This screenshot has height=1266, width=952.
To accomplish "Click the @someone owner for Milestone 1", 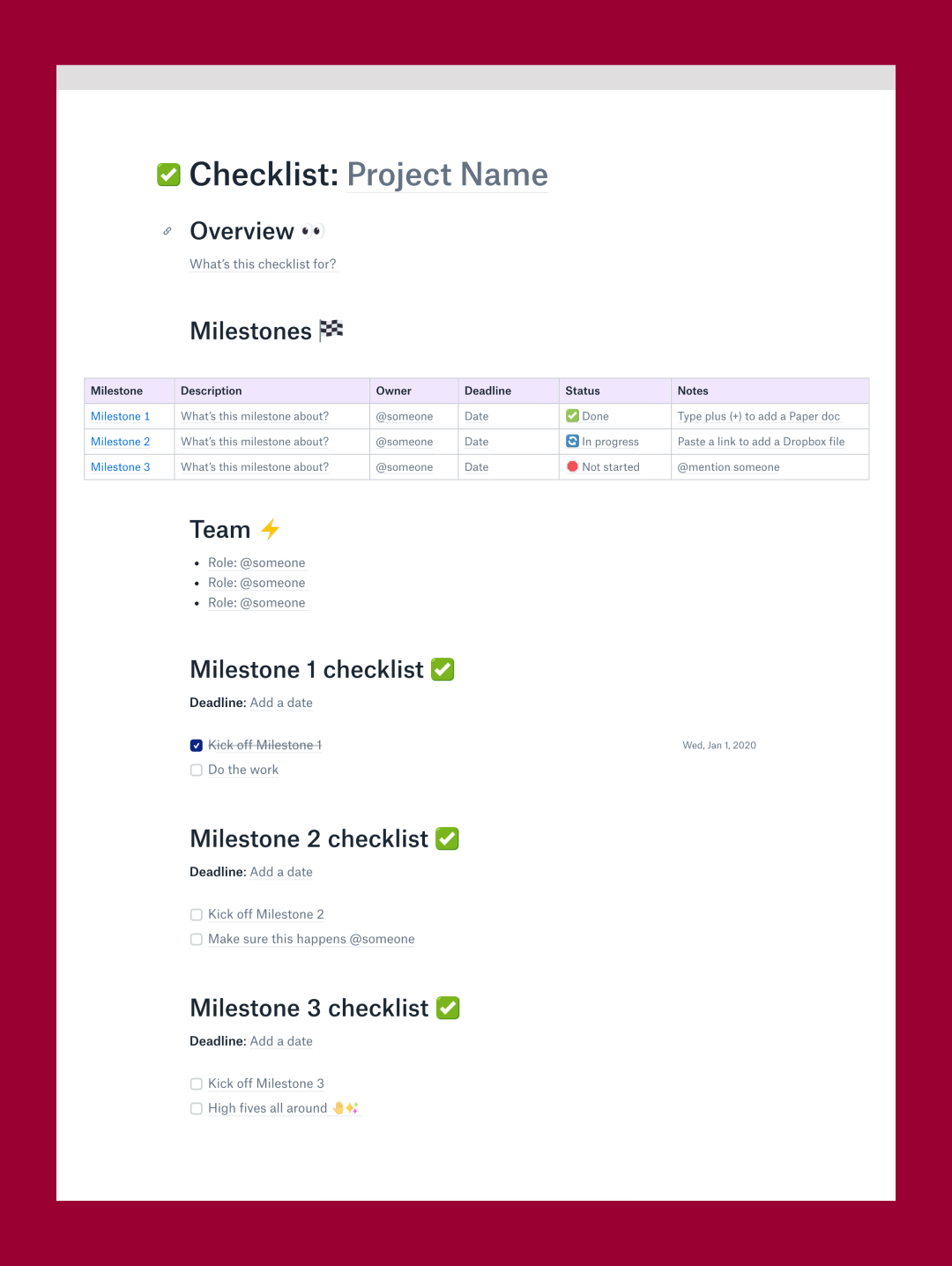I will (x=404, y=415).
